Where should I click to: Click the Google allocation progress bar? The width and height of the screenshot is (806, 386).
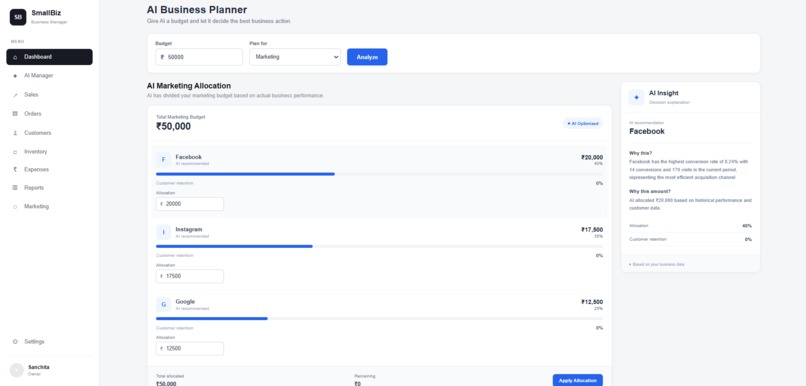click(379, 319)
